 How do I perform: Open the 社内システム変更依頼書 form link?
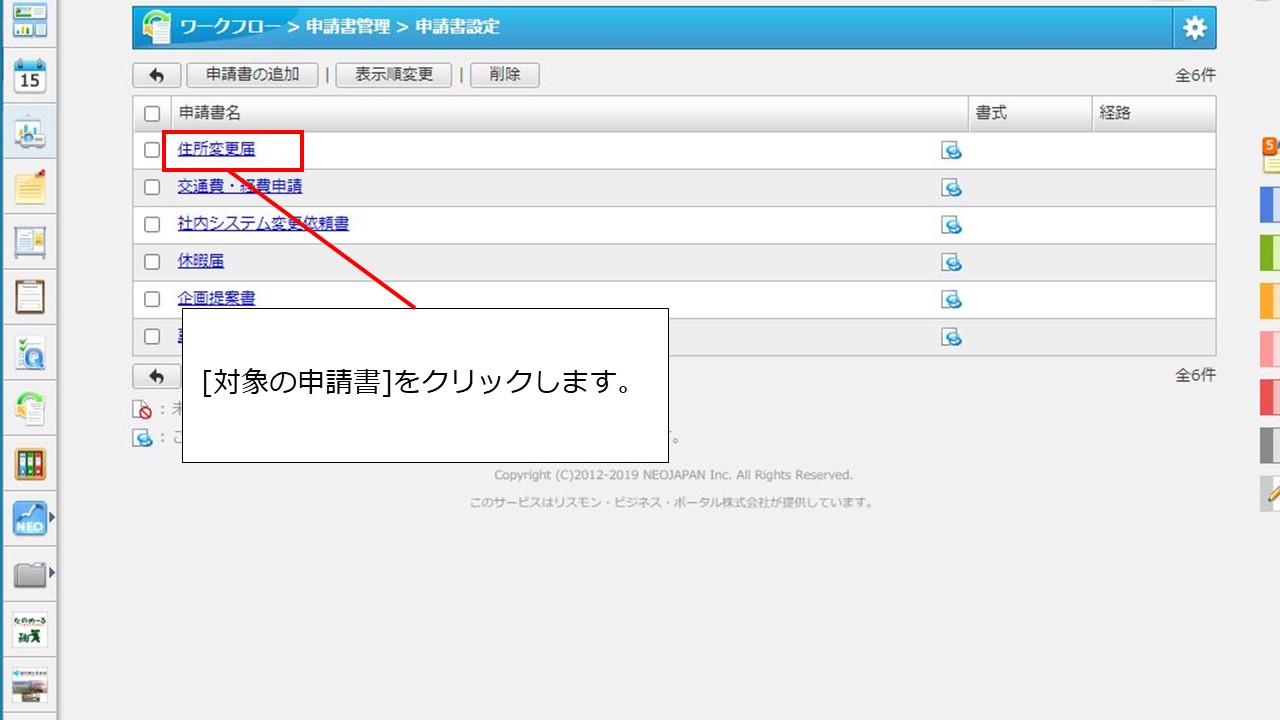263,225
